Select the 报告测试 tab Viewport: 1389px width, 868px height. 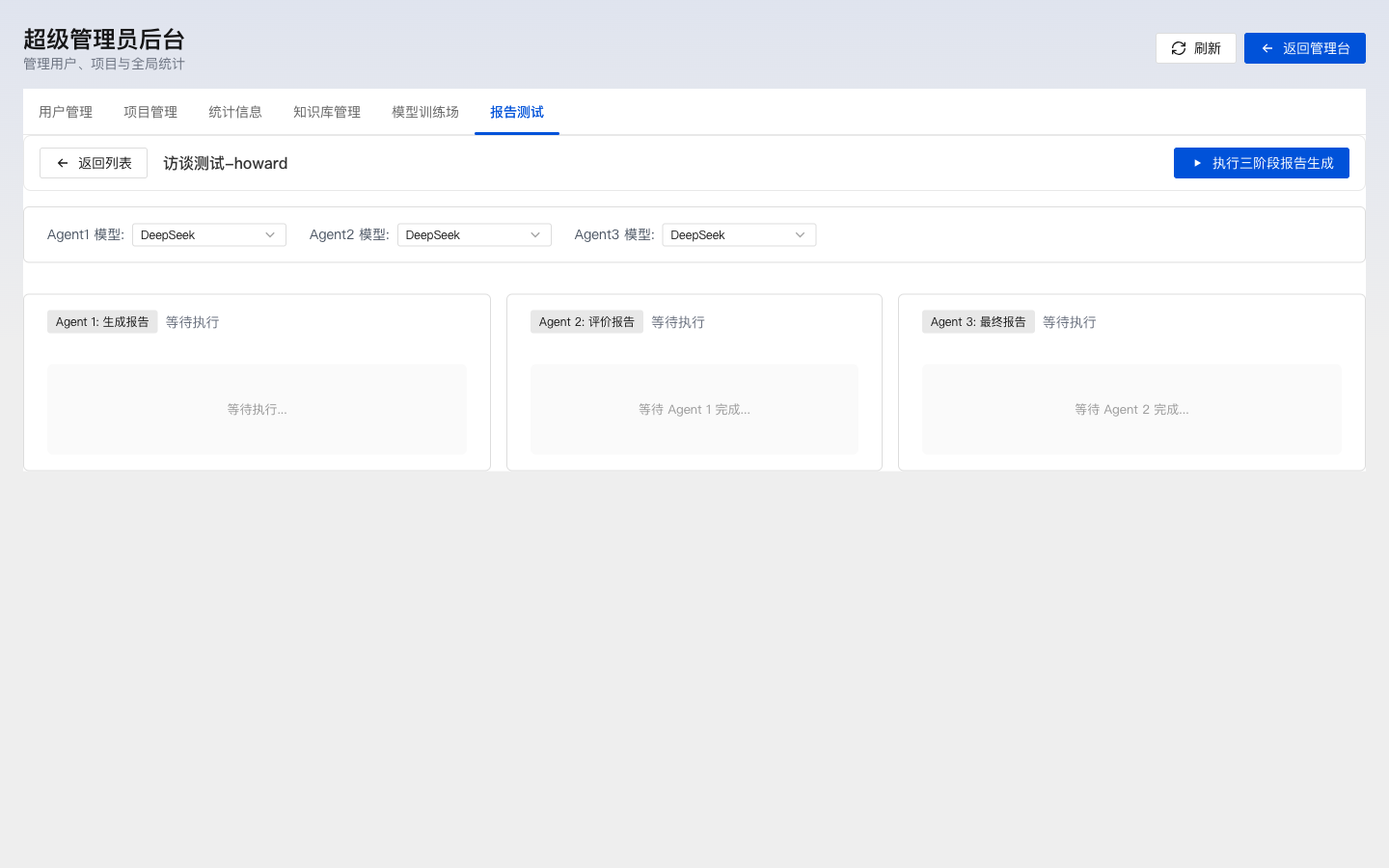[517, 112]
